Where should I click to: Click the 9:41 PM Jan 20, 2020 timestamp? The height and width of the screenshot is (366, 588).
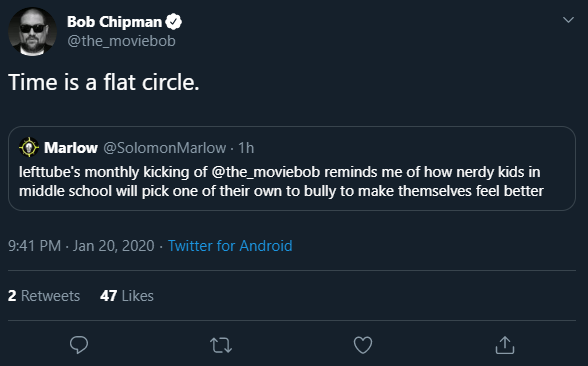click(x=81, y=246)
